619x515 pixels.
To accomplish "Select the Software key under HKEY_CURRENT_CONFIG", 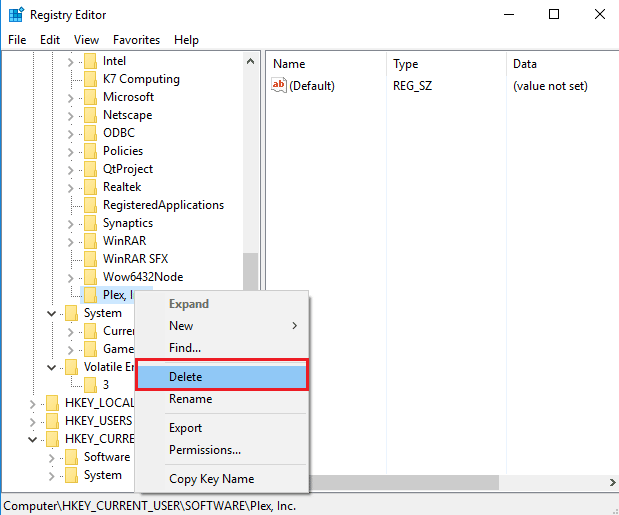I will click(x=107, y=457).
